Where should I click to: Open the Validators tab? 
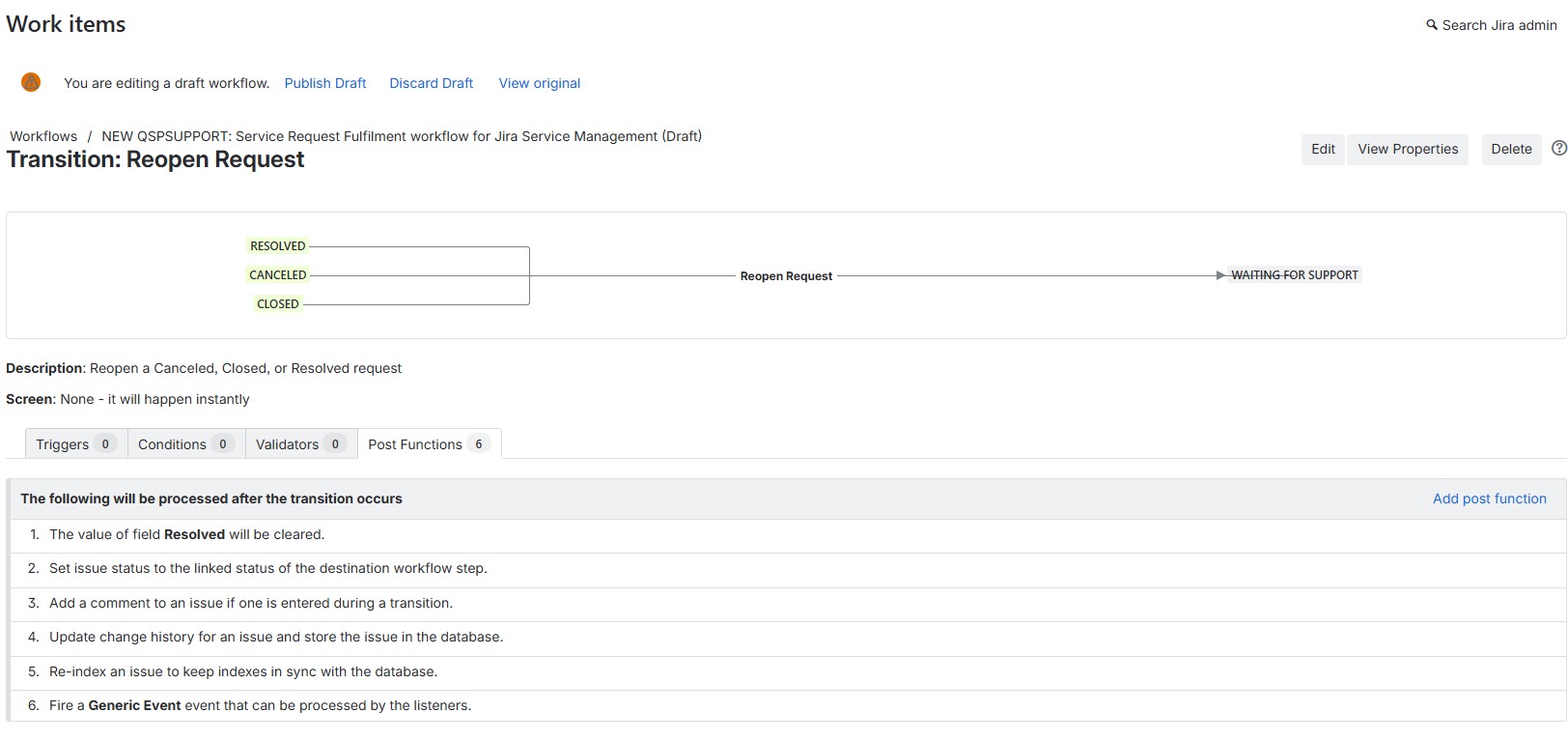[x=301, y=444]
